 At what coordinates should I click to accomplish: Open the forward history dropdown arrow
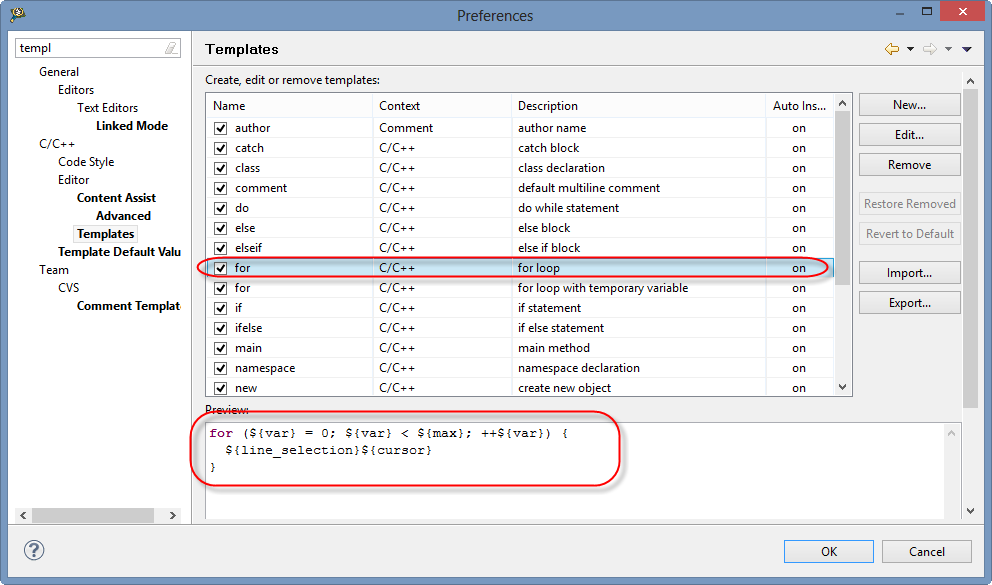point(948,49)
